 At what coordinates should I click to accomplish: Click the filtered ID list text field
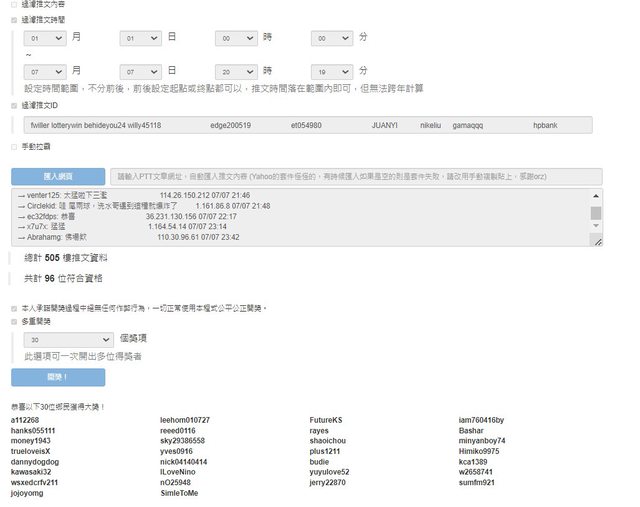pos(306,125)
